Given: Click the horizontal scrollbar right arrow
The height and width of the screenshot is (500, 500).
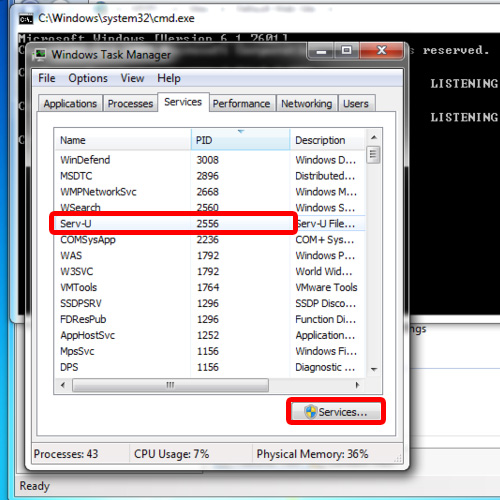Looking at the screenshot, I should click(x=357, y=385).
